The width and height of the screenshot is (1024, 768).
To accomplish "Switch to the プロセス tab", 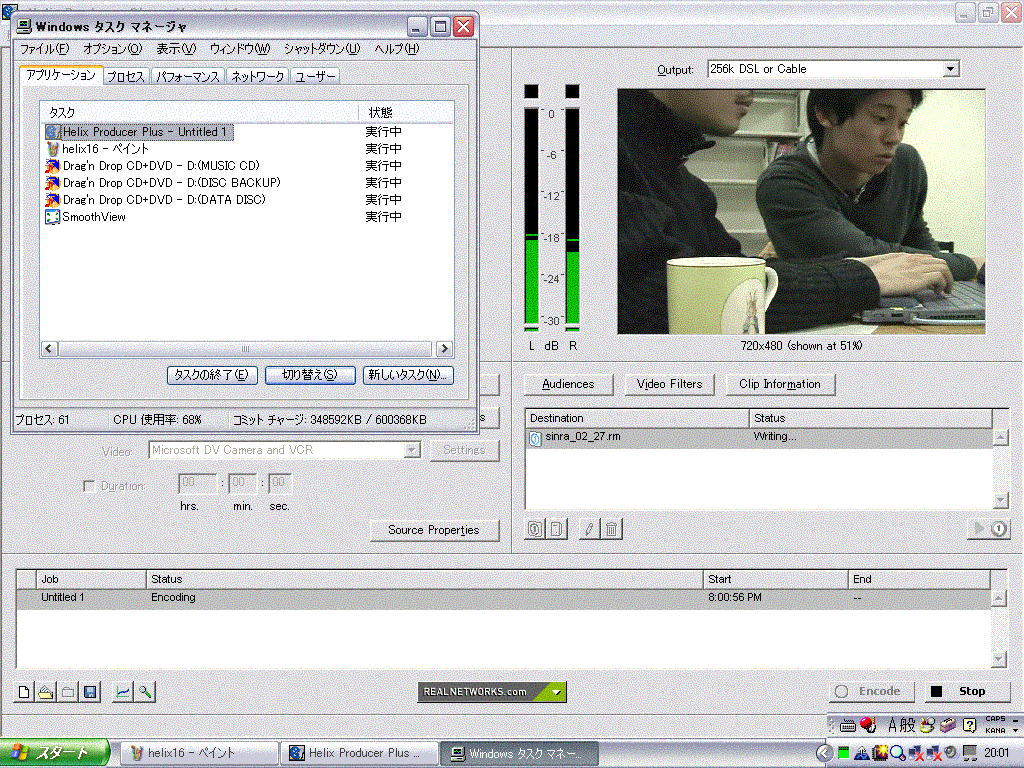I will (x=126, y=77).
